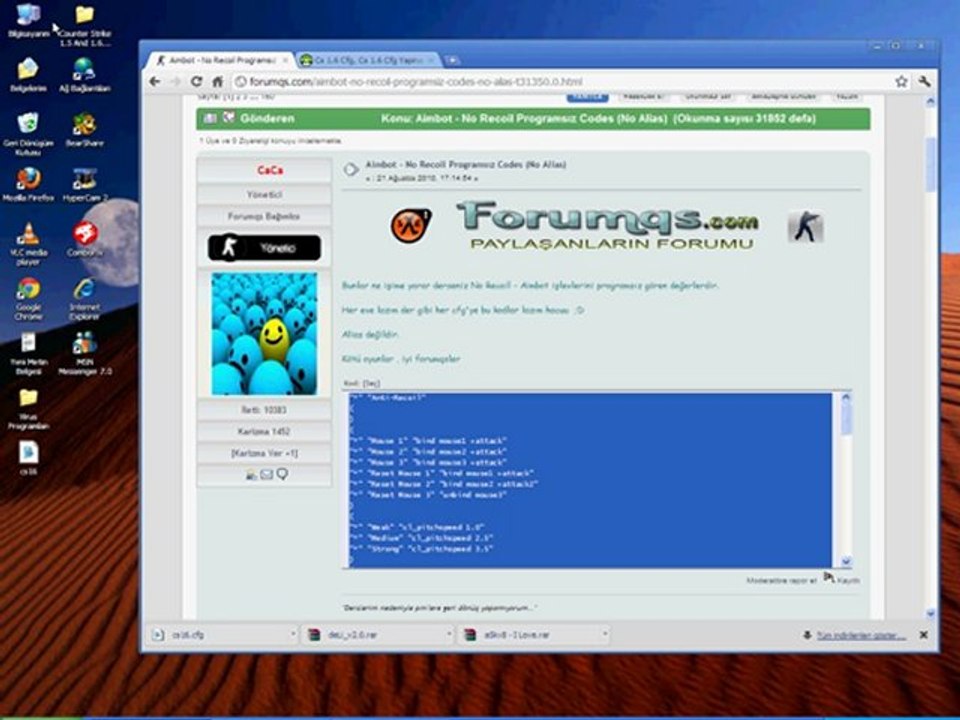960x720 pixels.
Task: Close the Cs 1.6 Cfg tab
Action: click(431, 60)
